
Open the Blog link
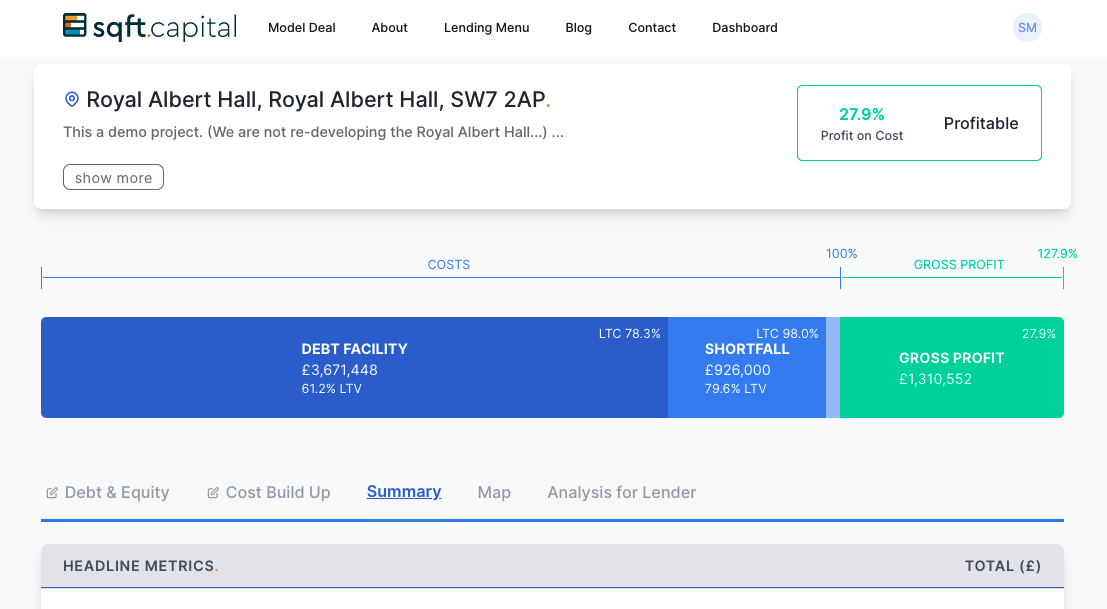pos(578,28)
